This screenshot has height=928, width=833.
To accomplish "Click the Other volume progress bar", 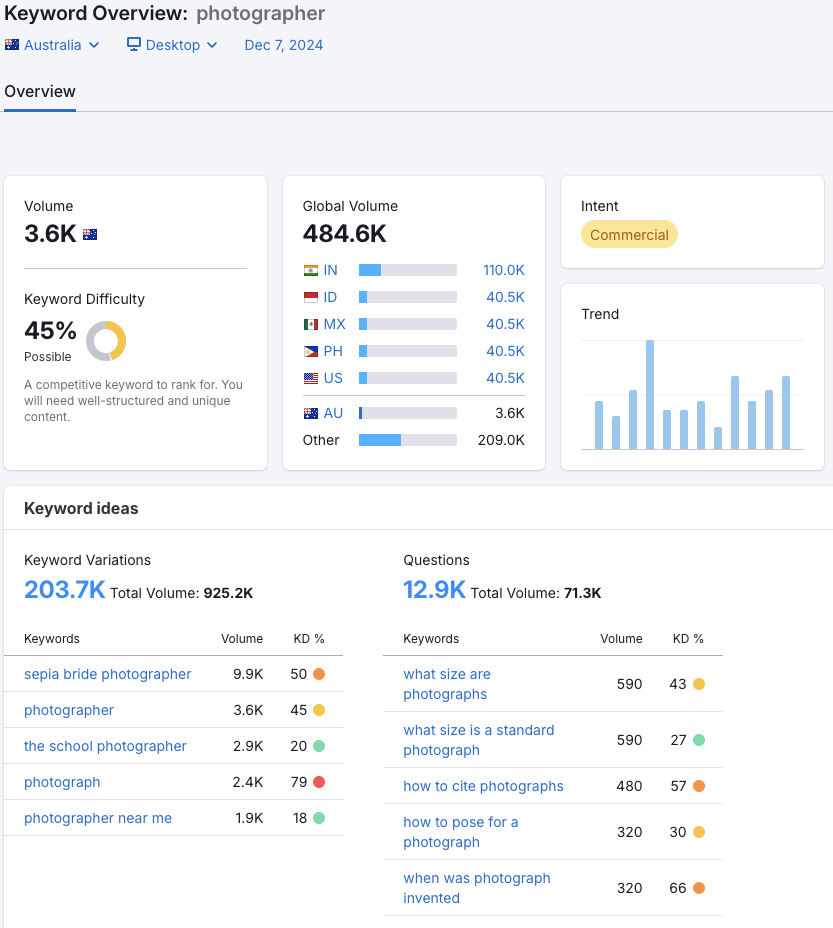I will [408, 440].
